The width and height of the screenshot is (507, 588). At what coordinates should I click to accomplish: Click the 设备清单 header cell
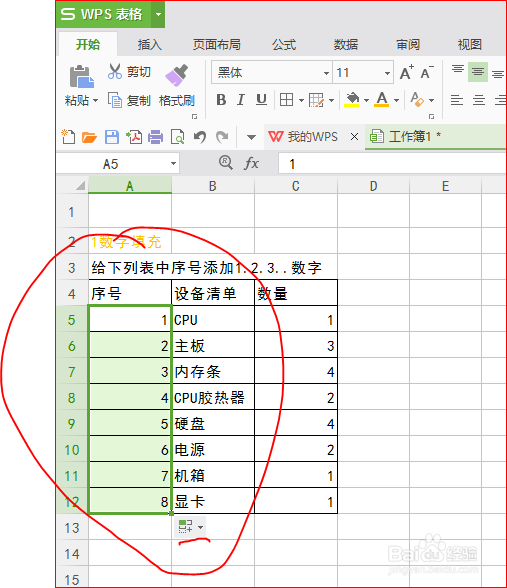tap(213, 293)
